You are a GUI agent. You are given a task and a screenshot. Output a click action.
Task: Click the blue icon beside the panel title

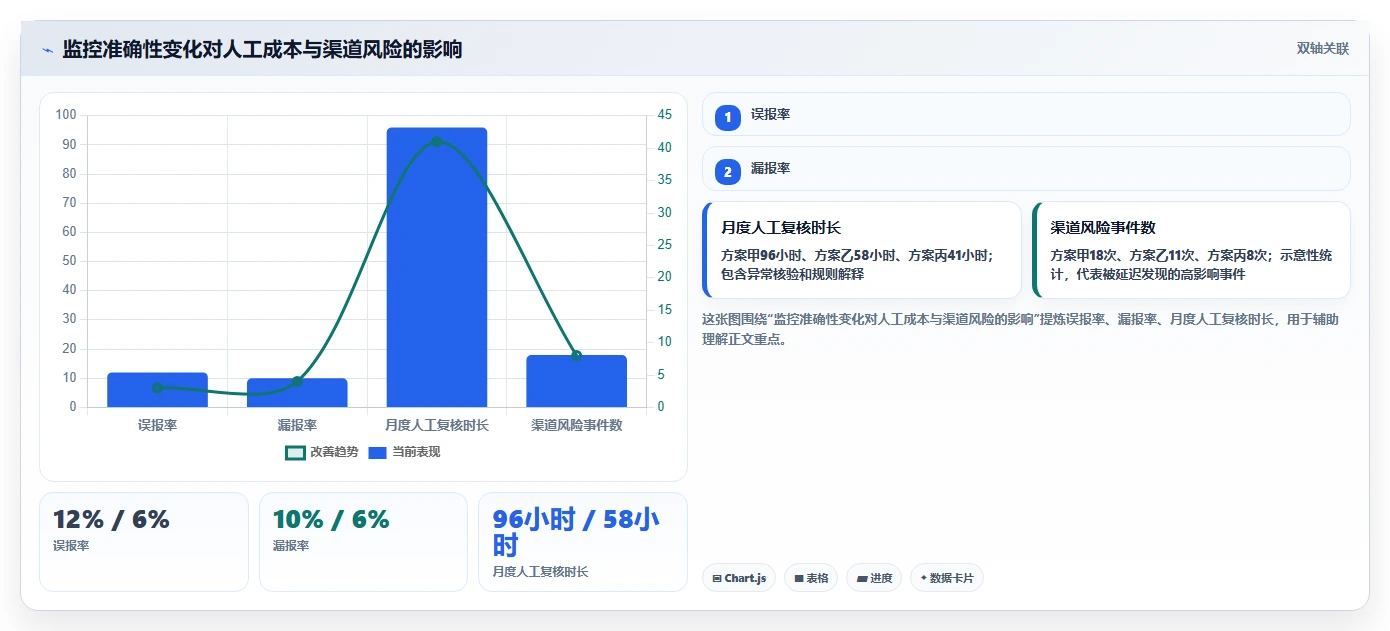pos(47,50)
